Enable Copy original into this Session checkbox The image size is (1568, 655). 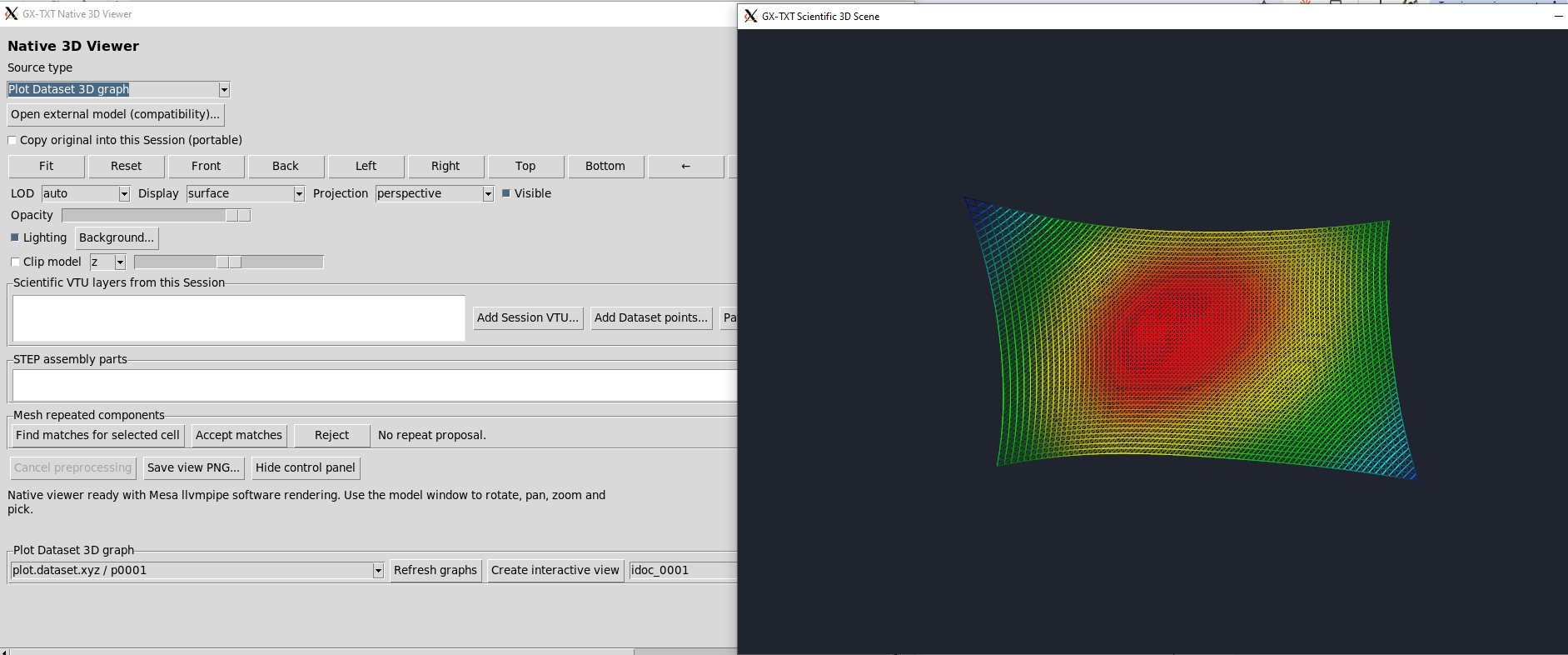[12, 141]
